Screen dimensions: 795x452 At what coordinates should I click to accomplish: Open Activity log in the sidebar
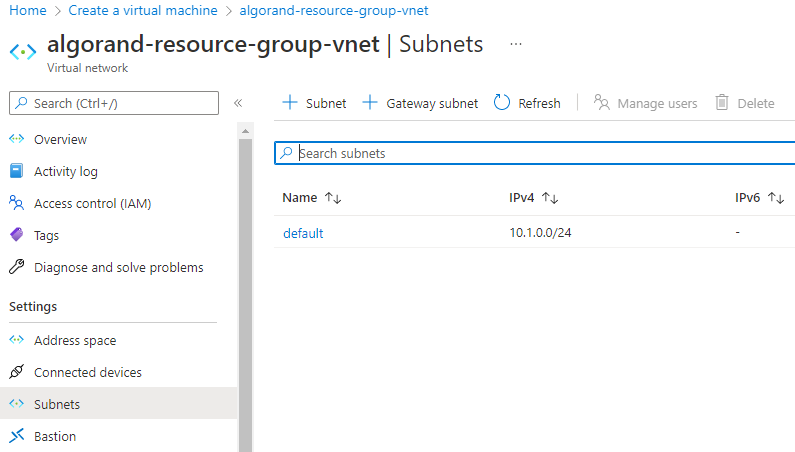[66, 171]
